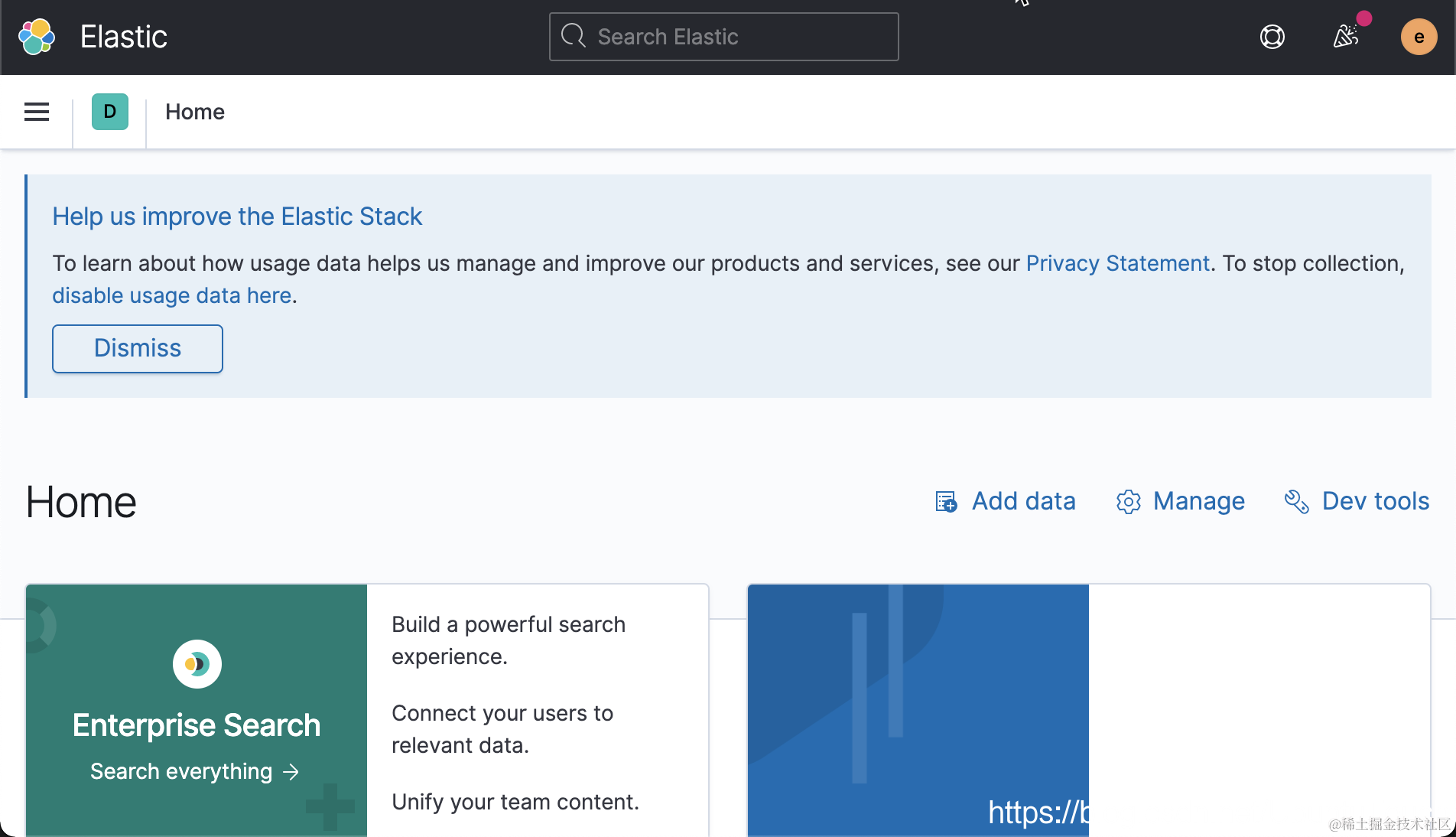Dismiss the usage data banner

coord(138,349)
